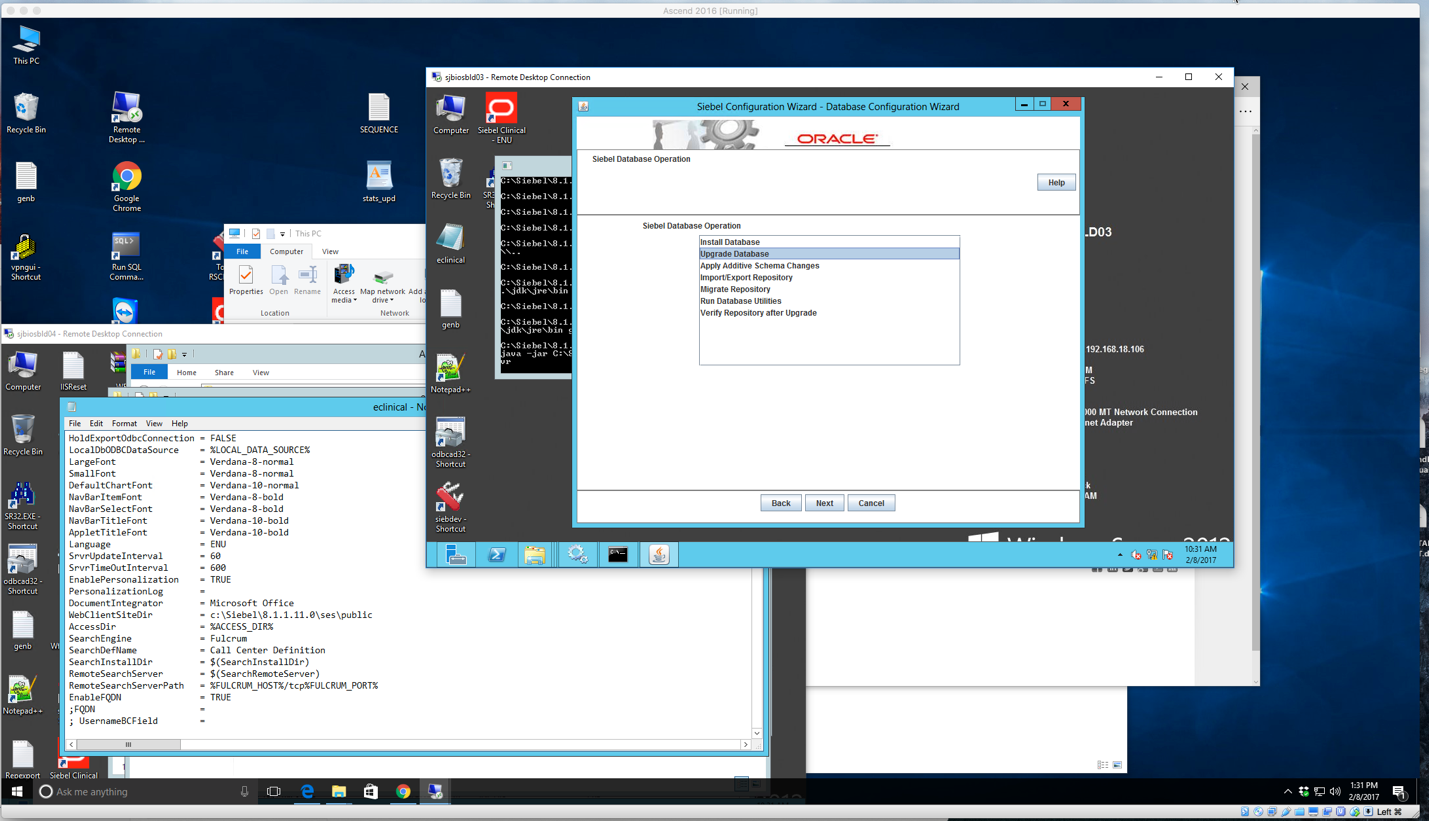Open eclinical file in sjbiosbld03 desktop
This screenshot has width=1429, height=821.
[451, 244]
